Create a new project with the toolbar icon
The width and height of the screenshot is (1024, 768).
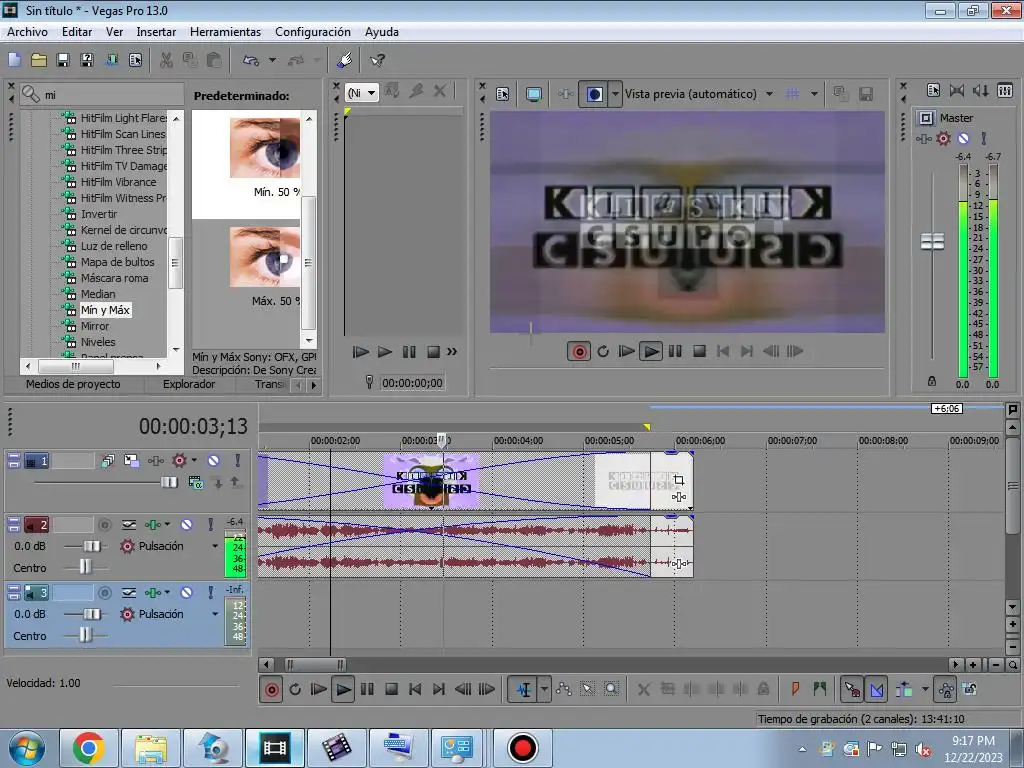pyautogui.click(x=14, y=60)
